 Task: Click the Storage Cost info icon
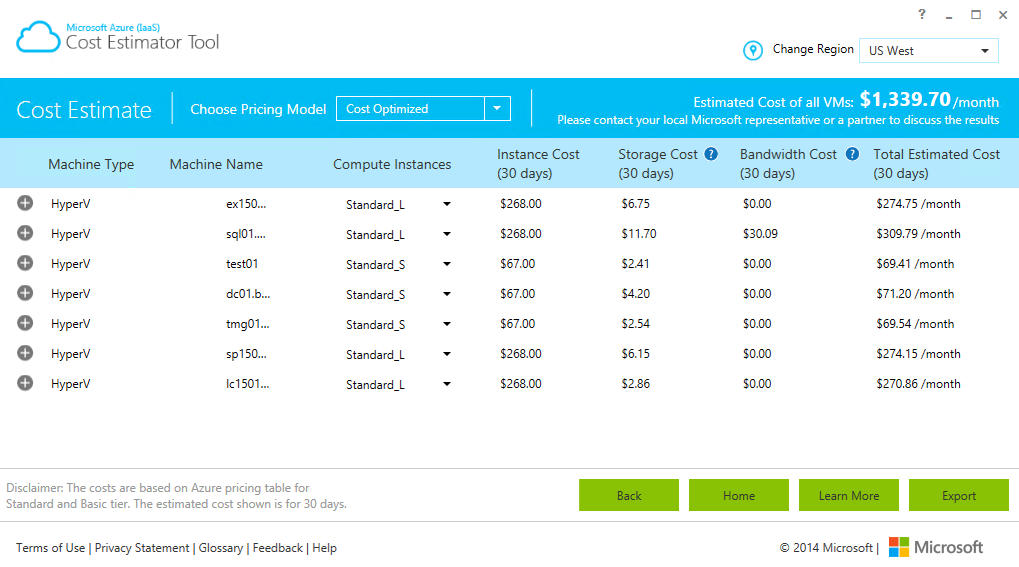pos(711,154)
